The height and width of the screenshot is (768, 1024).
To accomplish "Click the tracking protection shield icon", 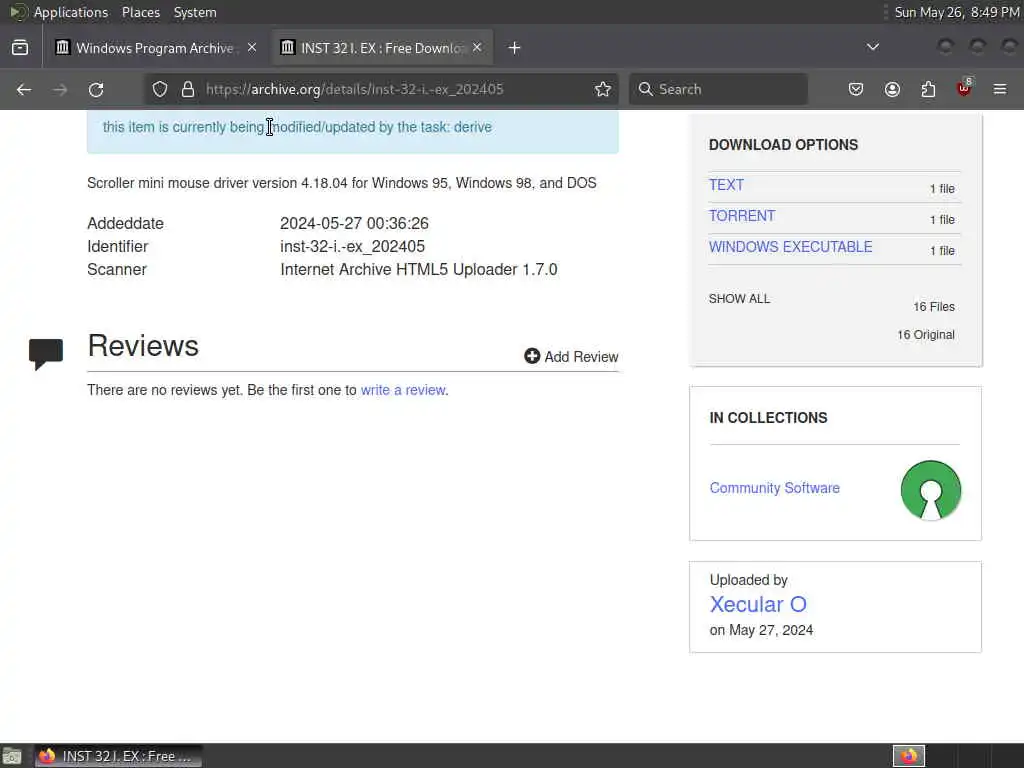I will point(160,89).
